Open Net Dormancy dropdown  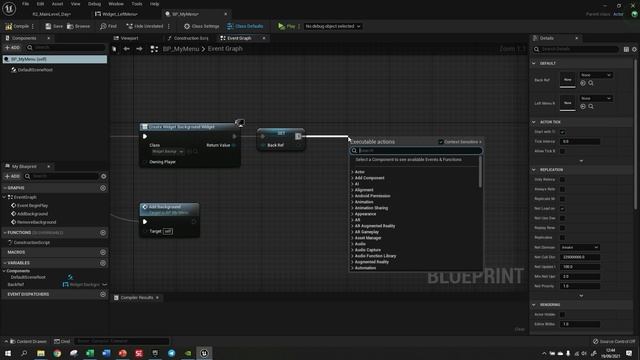click(x=580, y=248)
